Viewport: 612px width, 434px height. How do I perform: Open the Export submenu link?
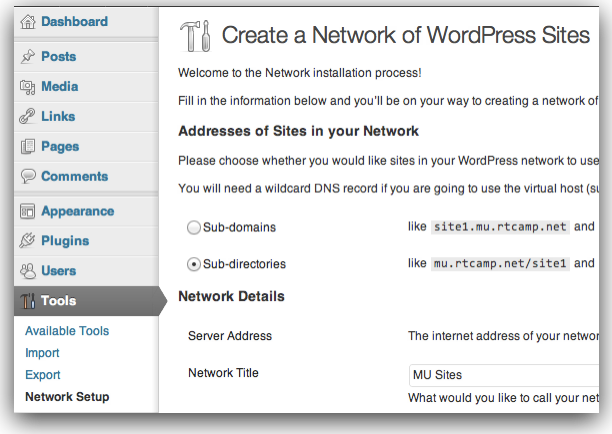pos(43,375)
